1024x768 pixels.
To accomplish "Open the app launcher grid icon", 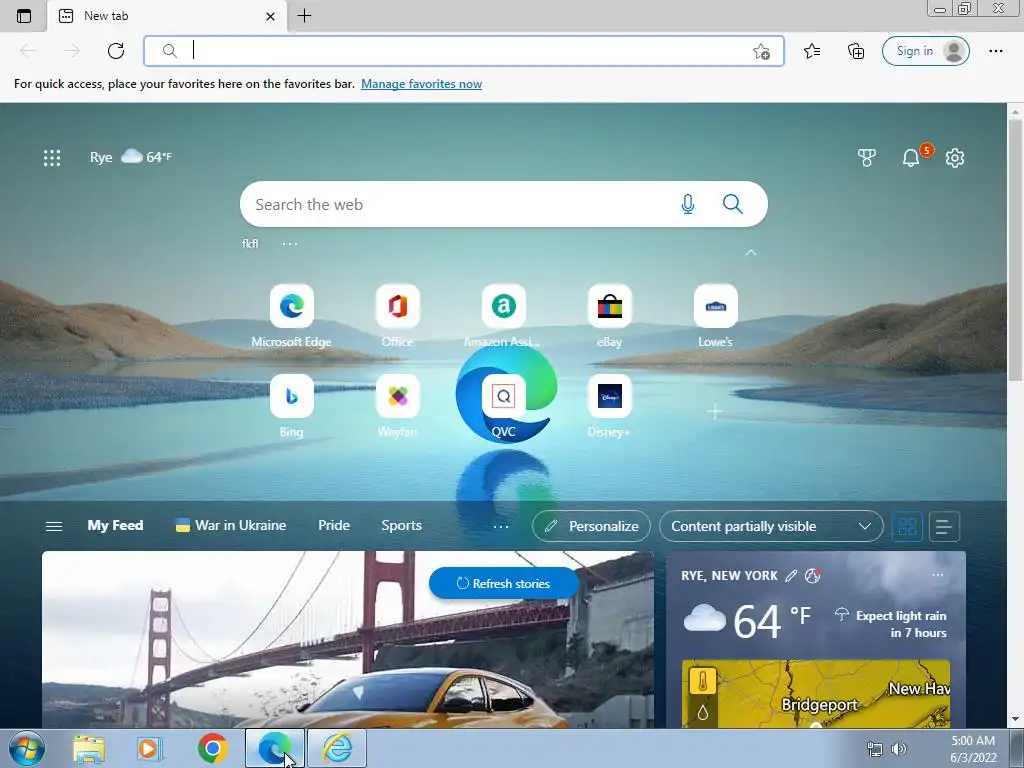I will coord(52,157).
